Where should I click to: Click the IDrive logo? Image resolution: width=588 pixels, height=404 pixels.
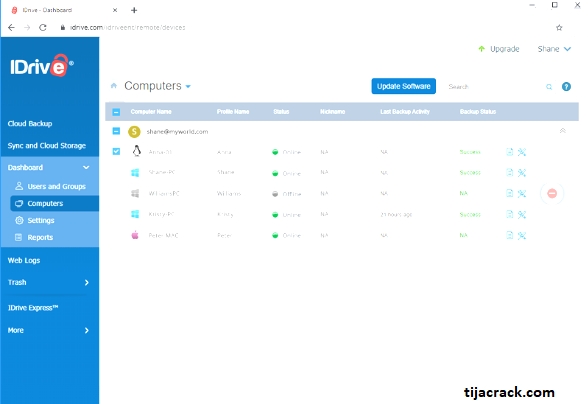click(42, 66)
